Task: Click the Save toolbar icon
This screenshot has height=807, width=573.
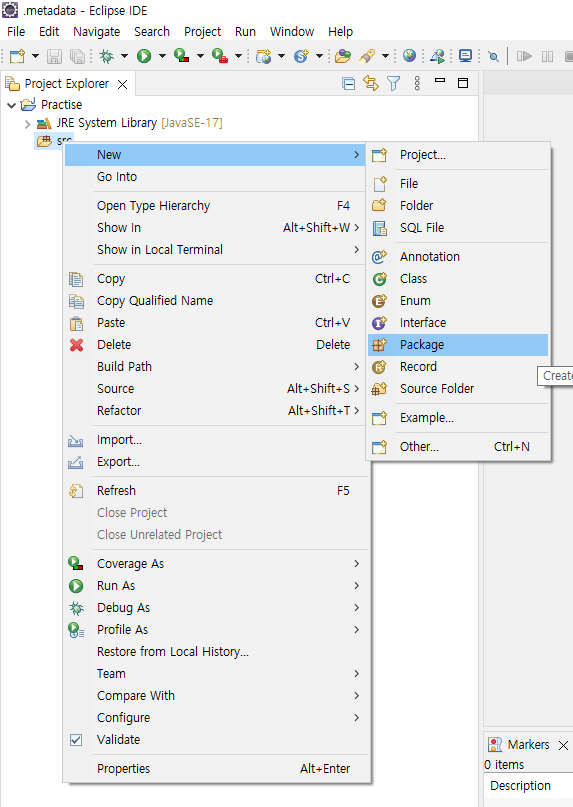Action: [54, 56]
